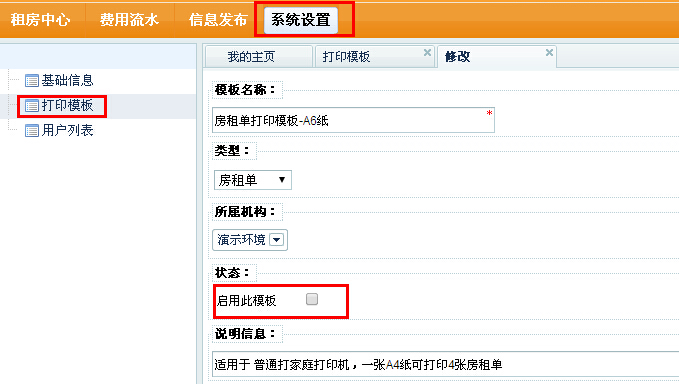Open the 信息发布 top menu
This screenshot has width=679, height=384.
(218, 20)
